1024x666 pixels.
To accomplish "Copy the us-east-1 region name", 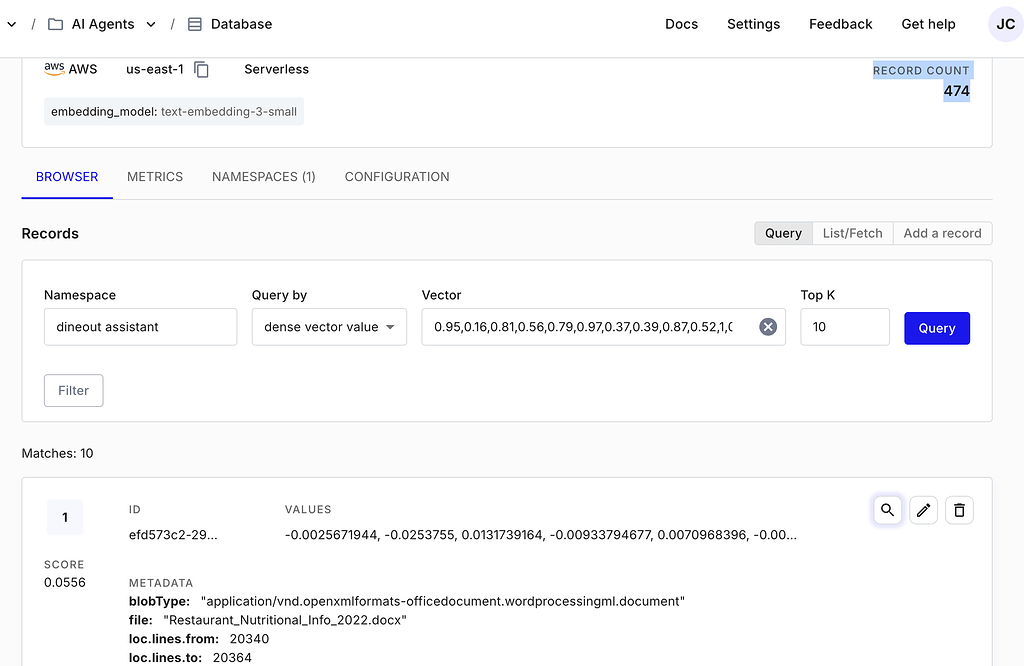I will pyautogui.click(x=203, y=70).
